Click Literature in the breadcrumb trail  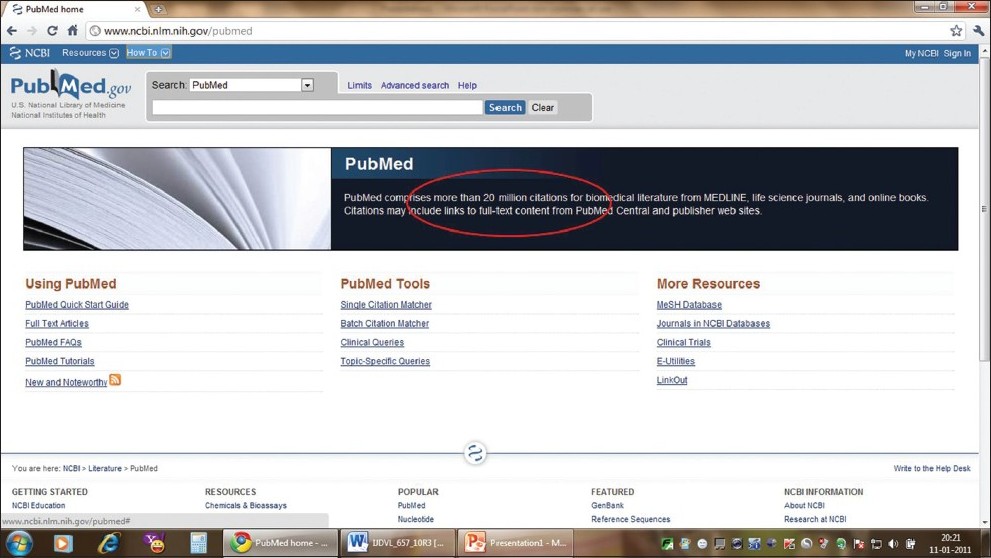[105, 468]
